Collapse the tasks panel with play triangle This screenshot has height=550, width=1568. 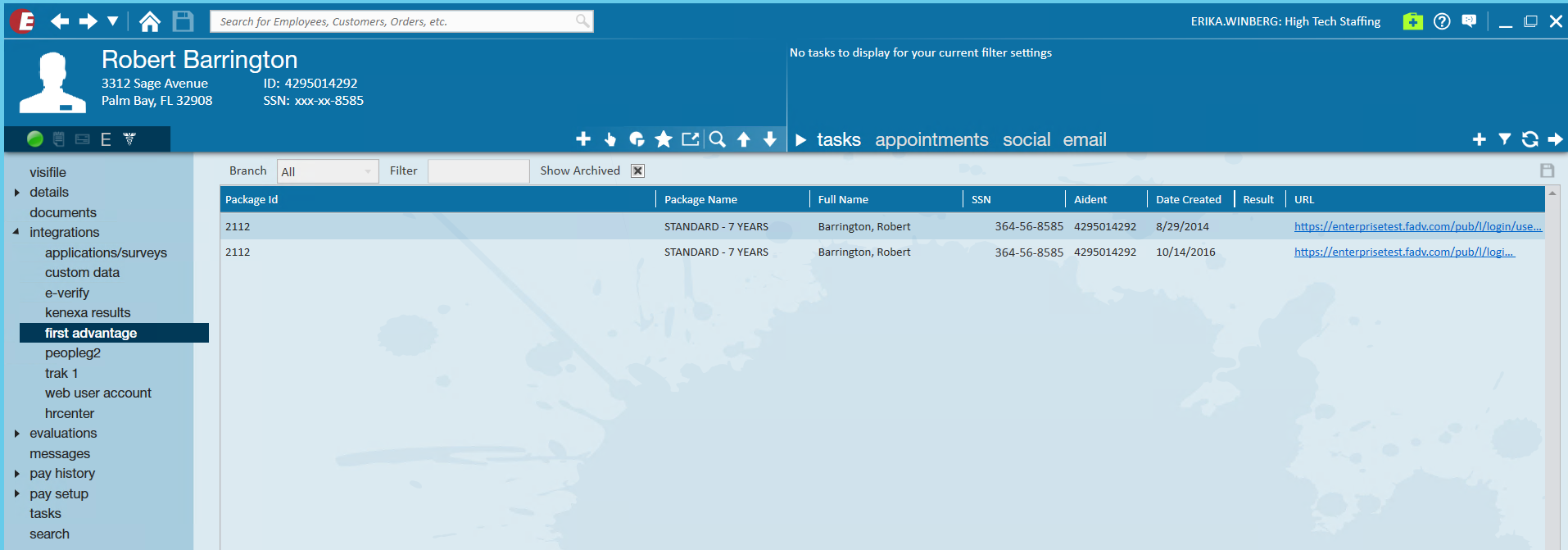click(801, 140)
